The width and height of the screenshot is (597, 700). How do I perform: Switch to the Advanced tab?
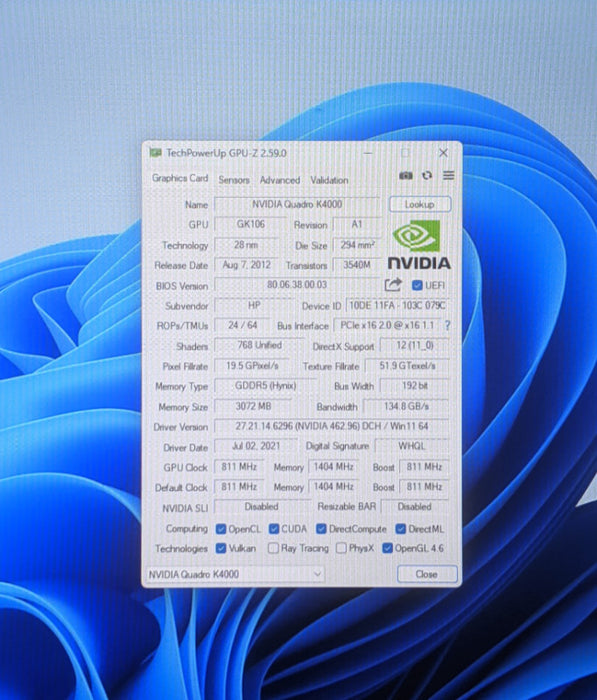[x=280, y=180]
